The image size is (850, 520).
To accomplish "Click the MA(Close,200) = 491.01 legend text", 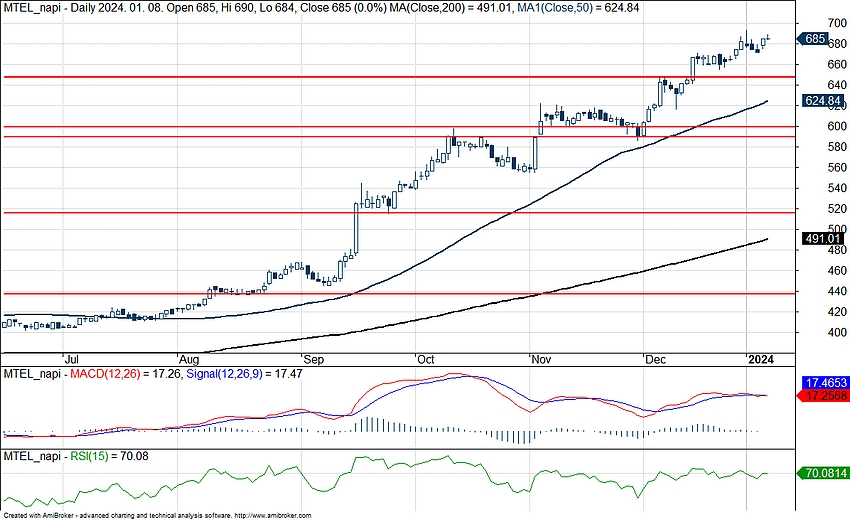I will click(x=451, y=8).
